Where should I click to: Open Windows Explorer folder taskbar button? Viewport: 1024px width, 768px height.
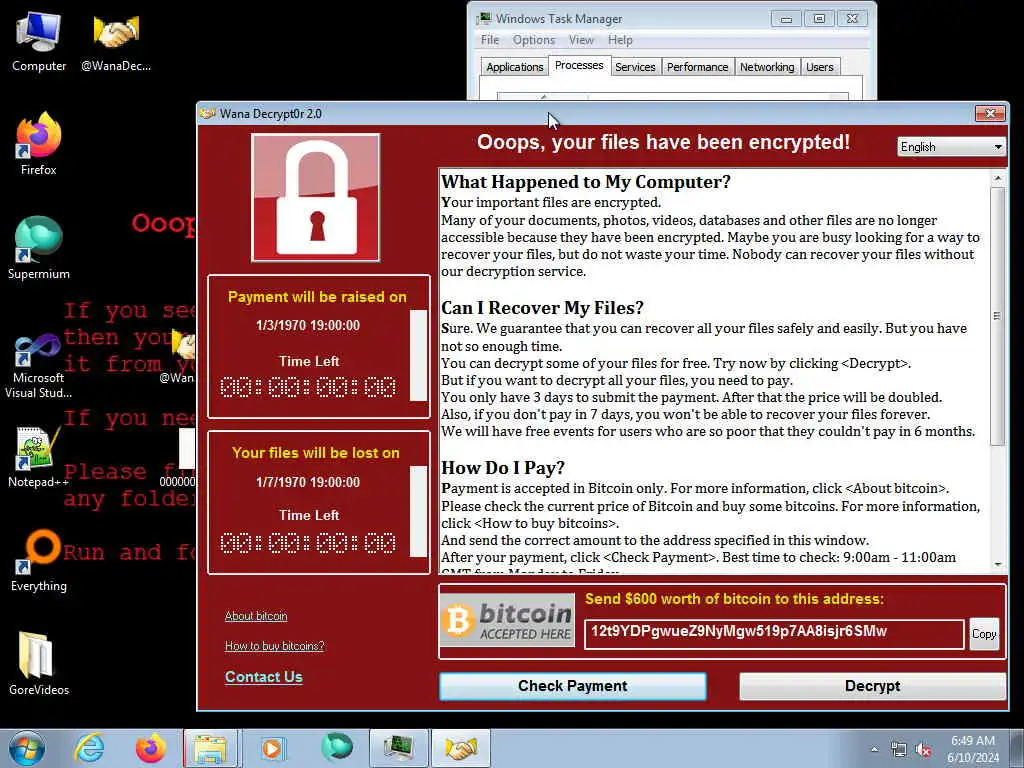210,748
